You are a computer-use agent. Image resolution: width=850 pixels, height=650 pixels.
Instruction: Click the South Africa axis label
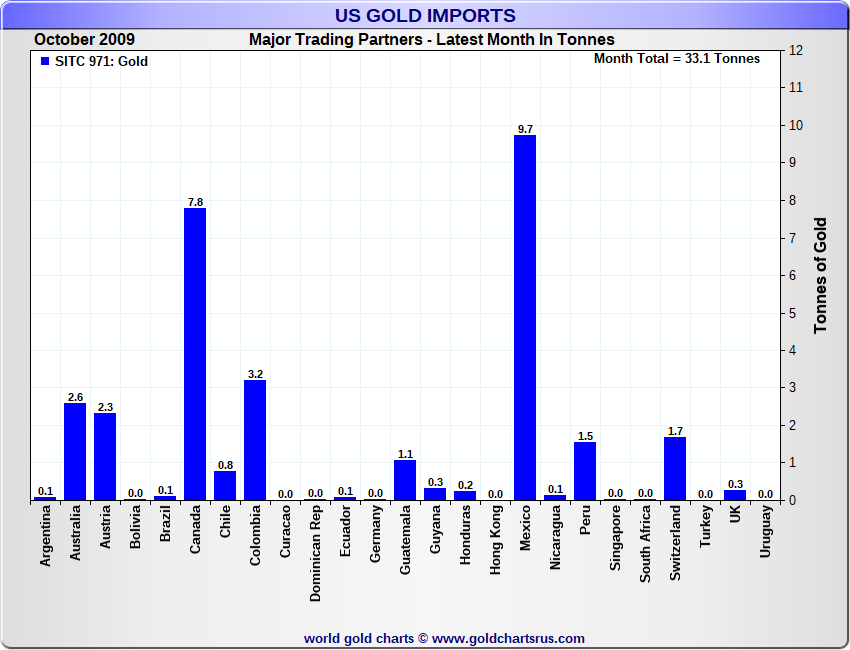(x=645, y=544)
